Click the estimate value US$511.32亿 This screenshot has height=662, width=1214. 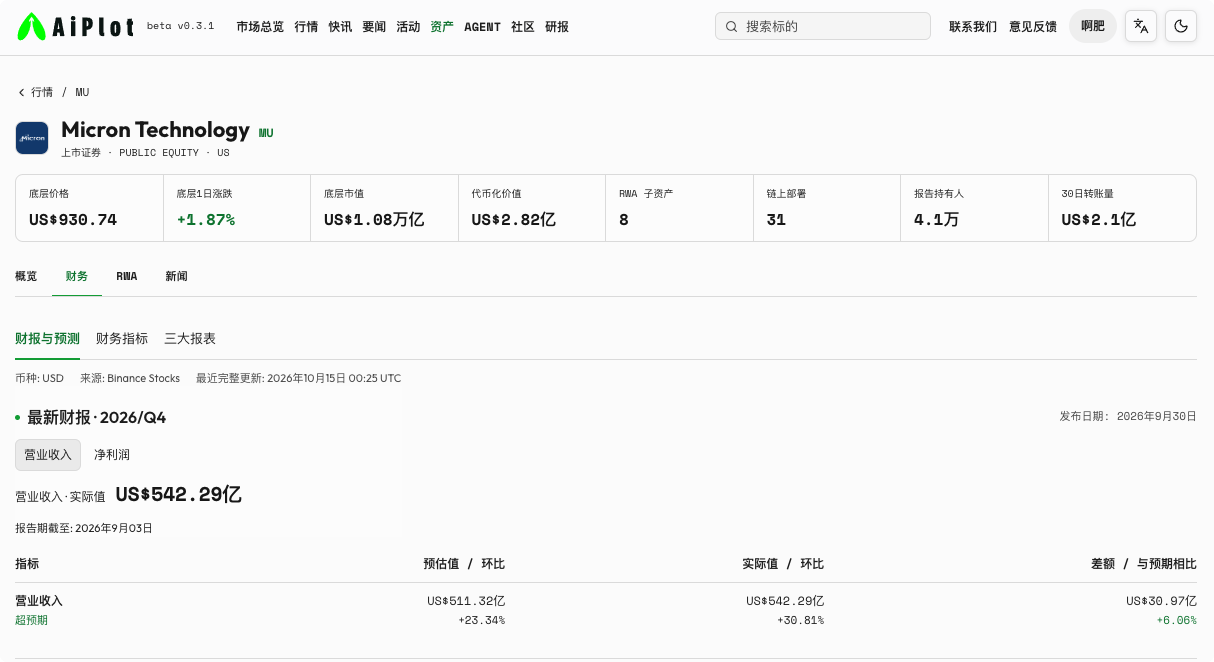(466, 601)
